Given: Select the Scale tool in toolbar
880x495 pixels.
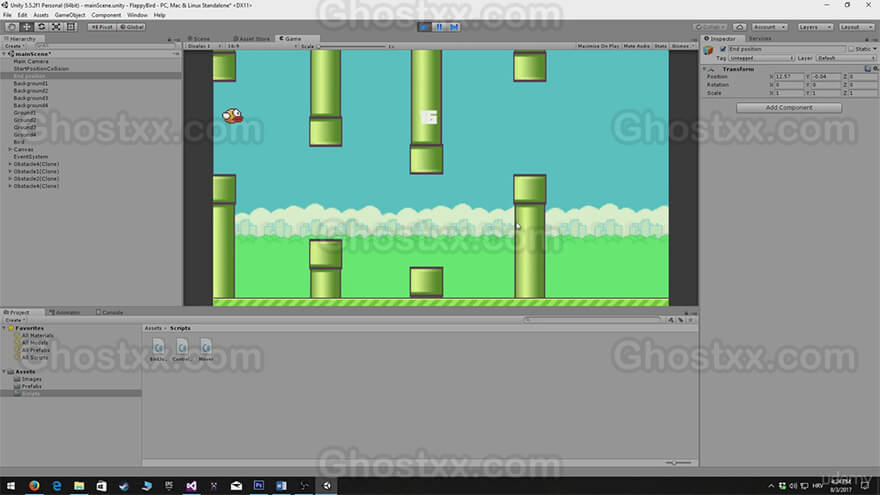Looking at the screenshot, I should click(56, 27).
